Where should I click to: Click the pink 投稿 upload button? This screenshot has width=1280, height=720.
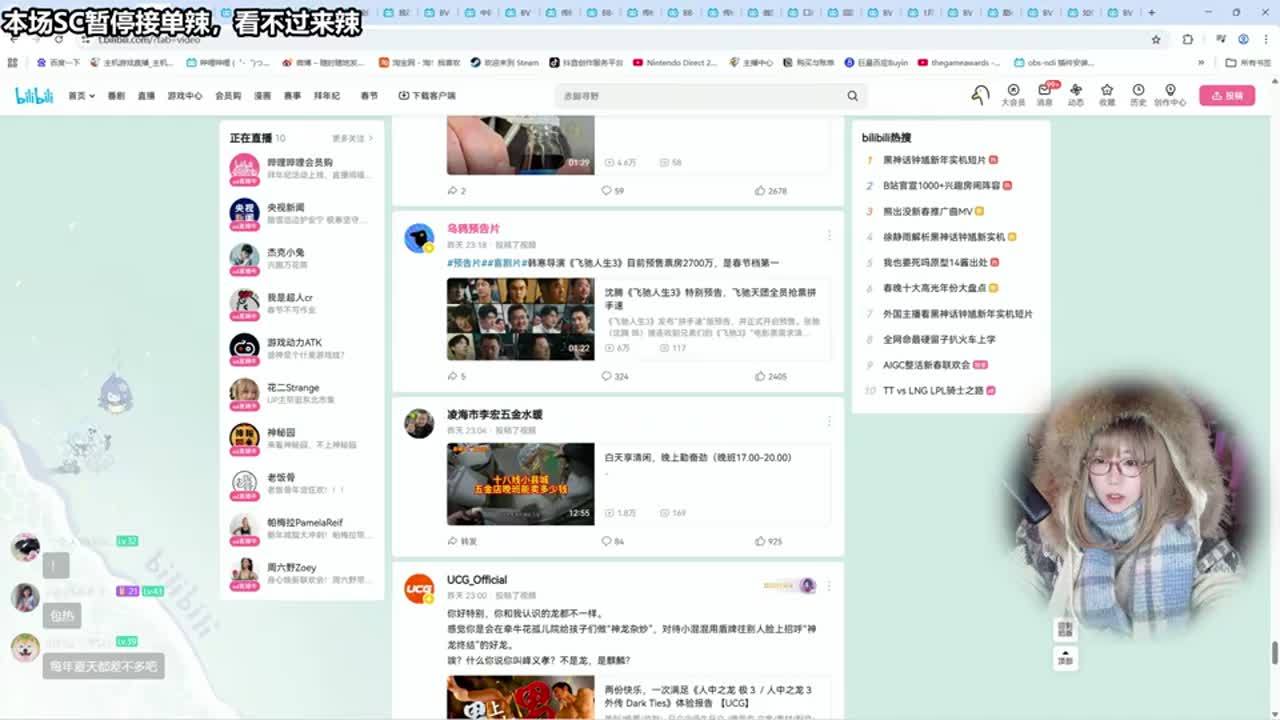[1226, 96]
